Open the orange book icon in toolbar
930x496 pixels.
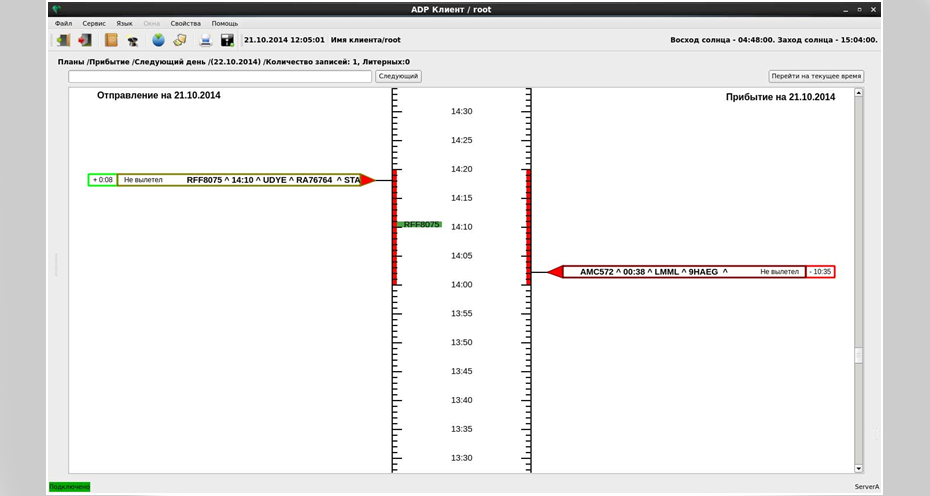point(111,40)
